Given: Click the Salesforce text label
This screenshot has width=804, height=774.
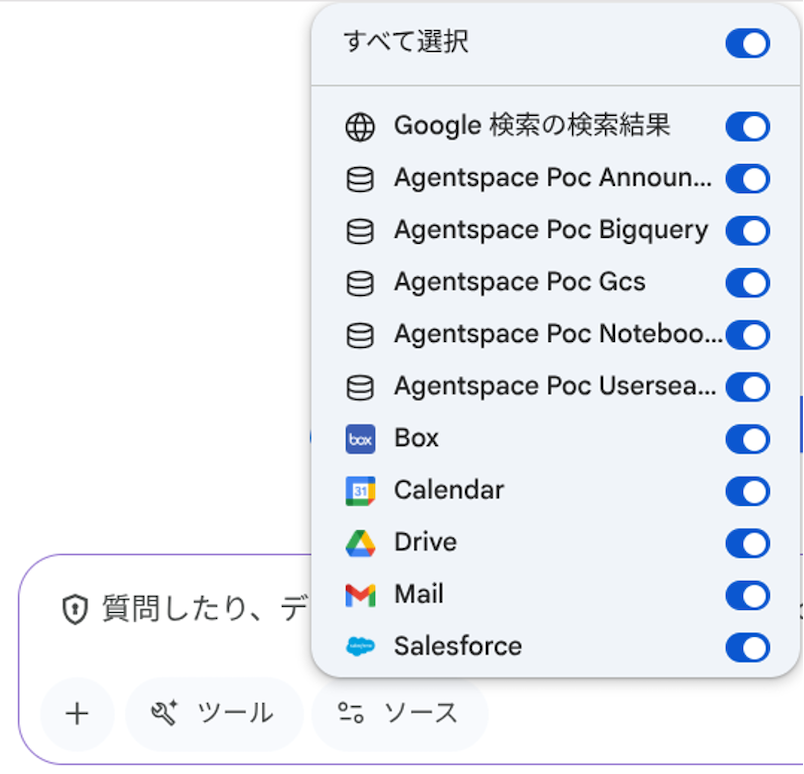Looking at the screenshot, I should pyautogui.click(x=458, y=646).
